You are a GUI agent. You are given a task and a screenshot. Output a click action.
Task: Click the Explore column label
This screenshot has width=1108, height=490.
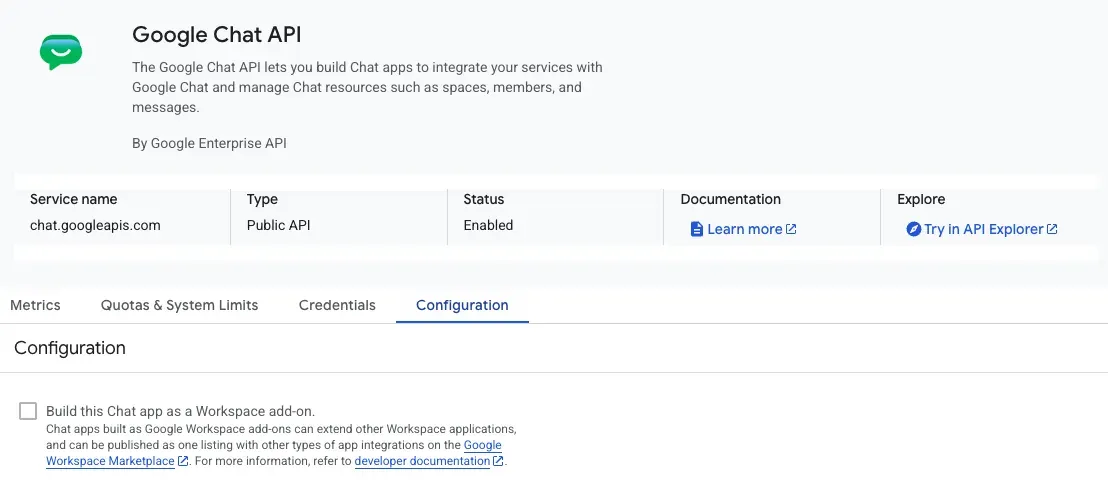(x=921, y=199)
